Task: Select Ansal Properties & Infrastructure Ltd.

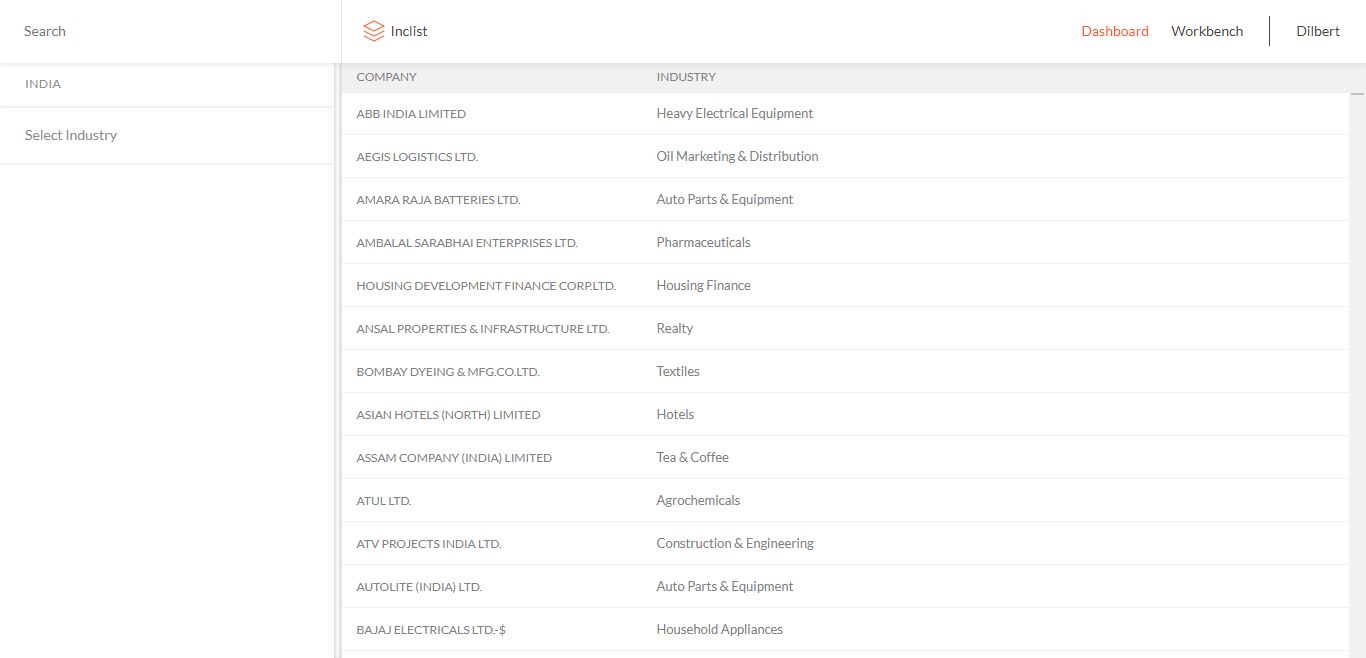Action: pos(482,329)
